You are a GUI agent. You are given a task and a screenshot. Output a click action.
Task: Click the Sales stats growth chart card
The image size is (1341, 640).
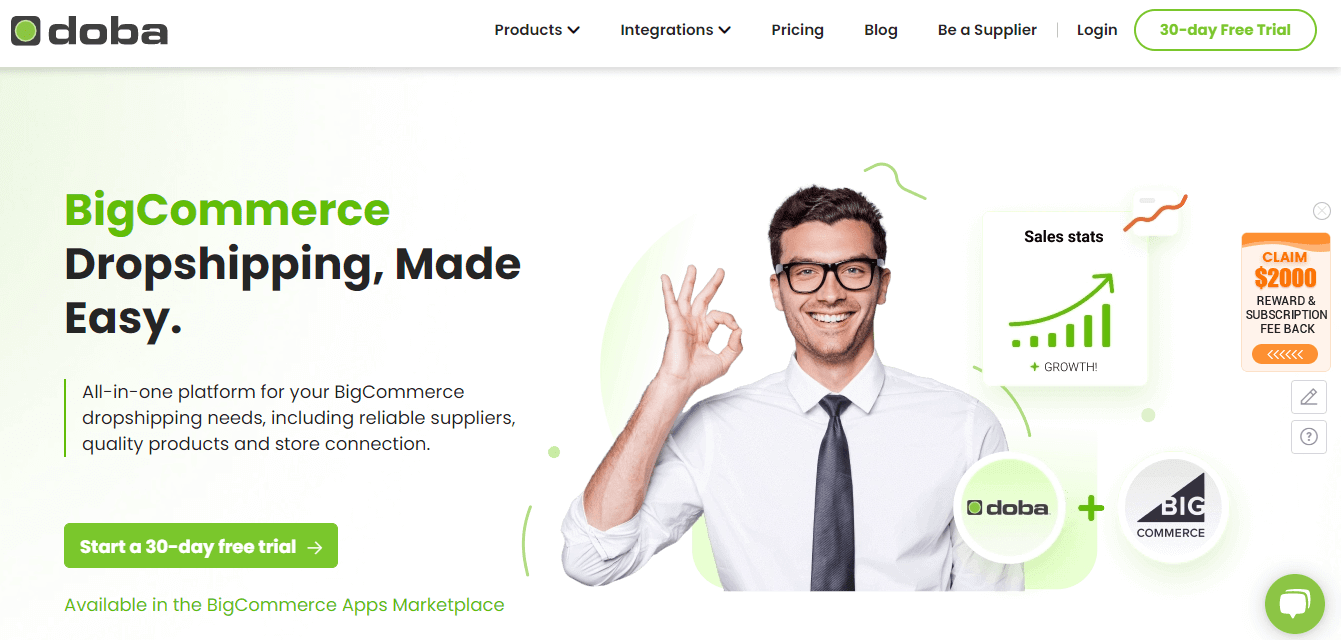click(1064, 298)
